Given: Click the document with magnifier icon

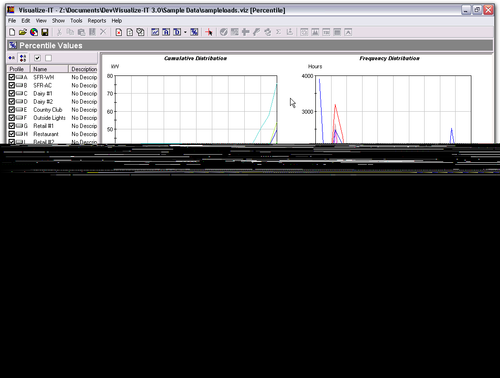Looking at the screenshot, I should pyautogui.click(x=140, y=32).
